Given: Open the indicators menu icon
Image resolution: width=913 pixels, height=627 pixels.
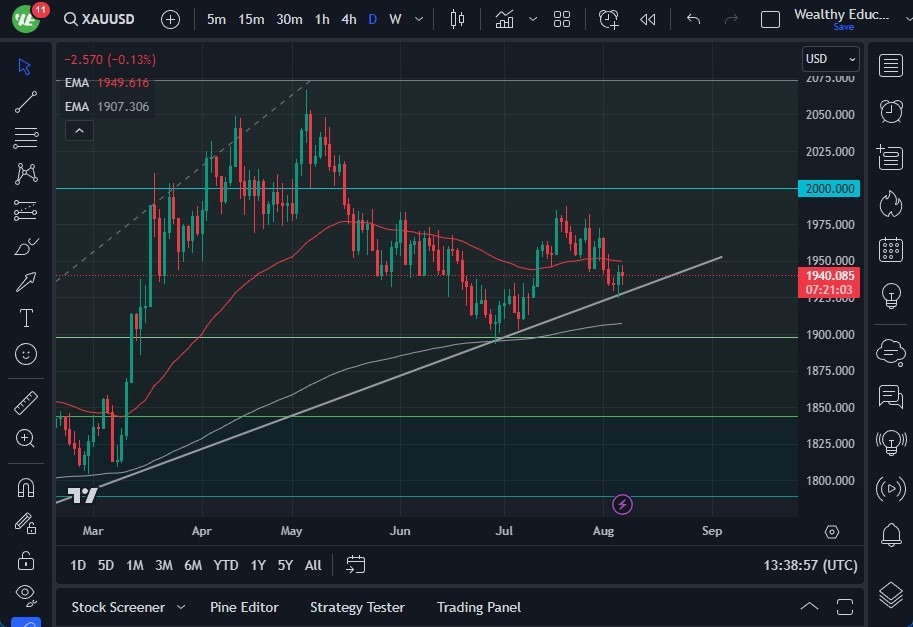Looking at the screenshot, I should (x=504, y=19).
